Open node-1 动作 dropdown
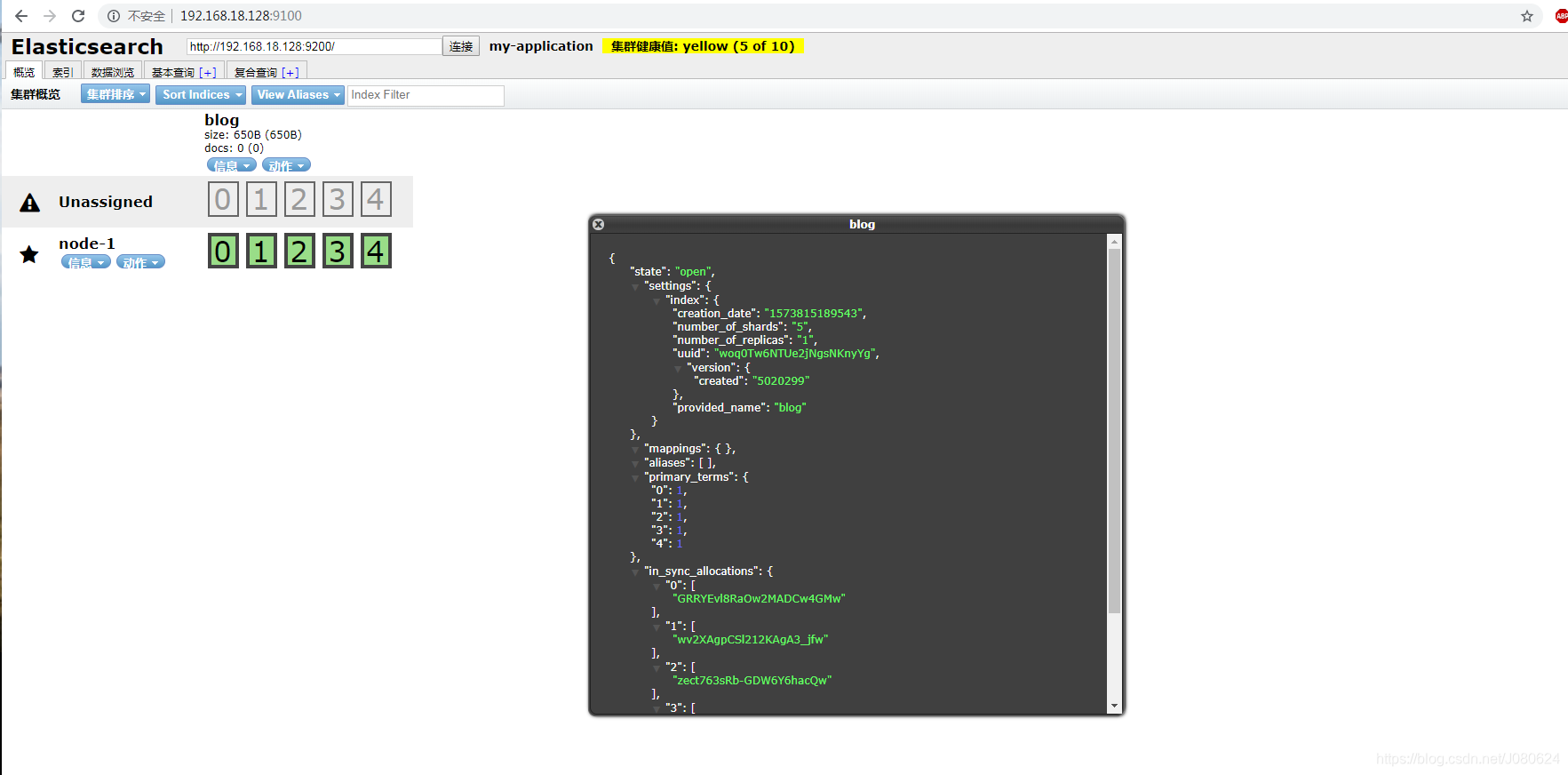This screenshot has width=1568, height=775. pos(140,262)
